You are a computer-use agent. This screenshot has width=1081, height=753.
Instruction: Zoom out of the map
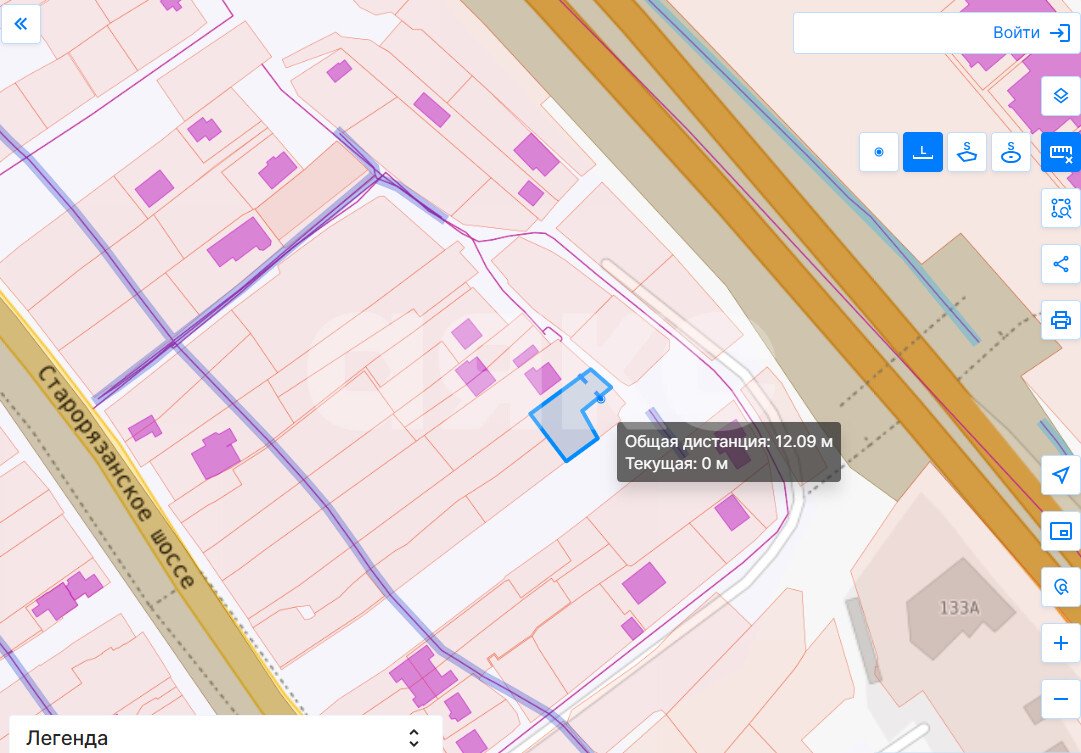coord(1060,699)
